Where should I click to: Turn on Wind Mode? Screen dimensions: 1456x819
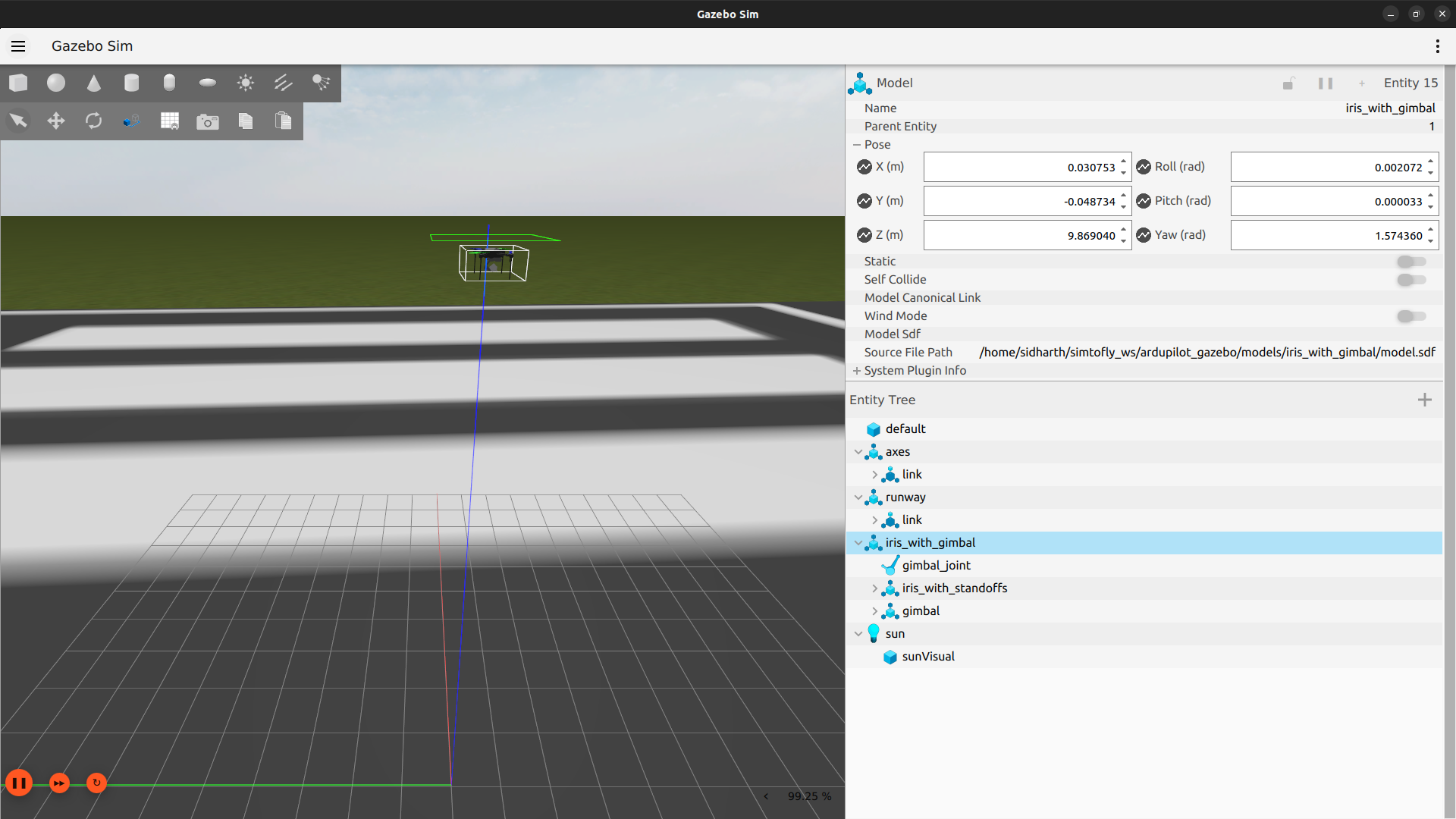click(1411, 316)
